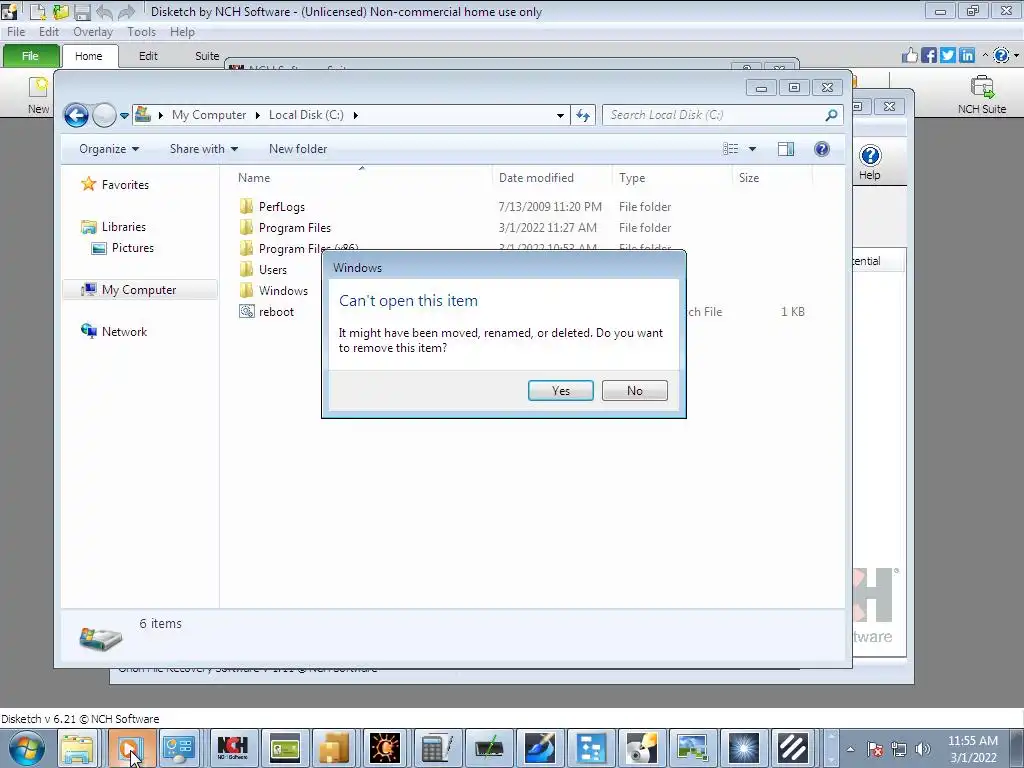This screenshot has height=768, width=1024.
Task: Click My Computer in the address breadcrumb
Action: click(209, 115)
